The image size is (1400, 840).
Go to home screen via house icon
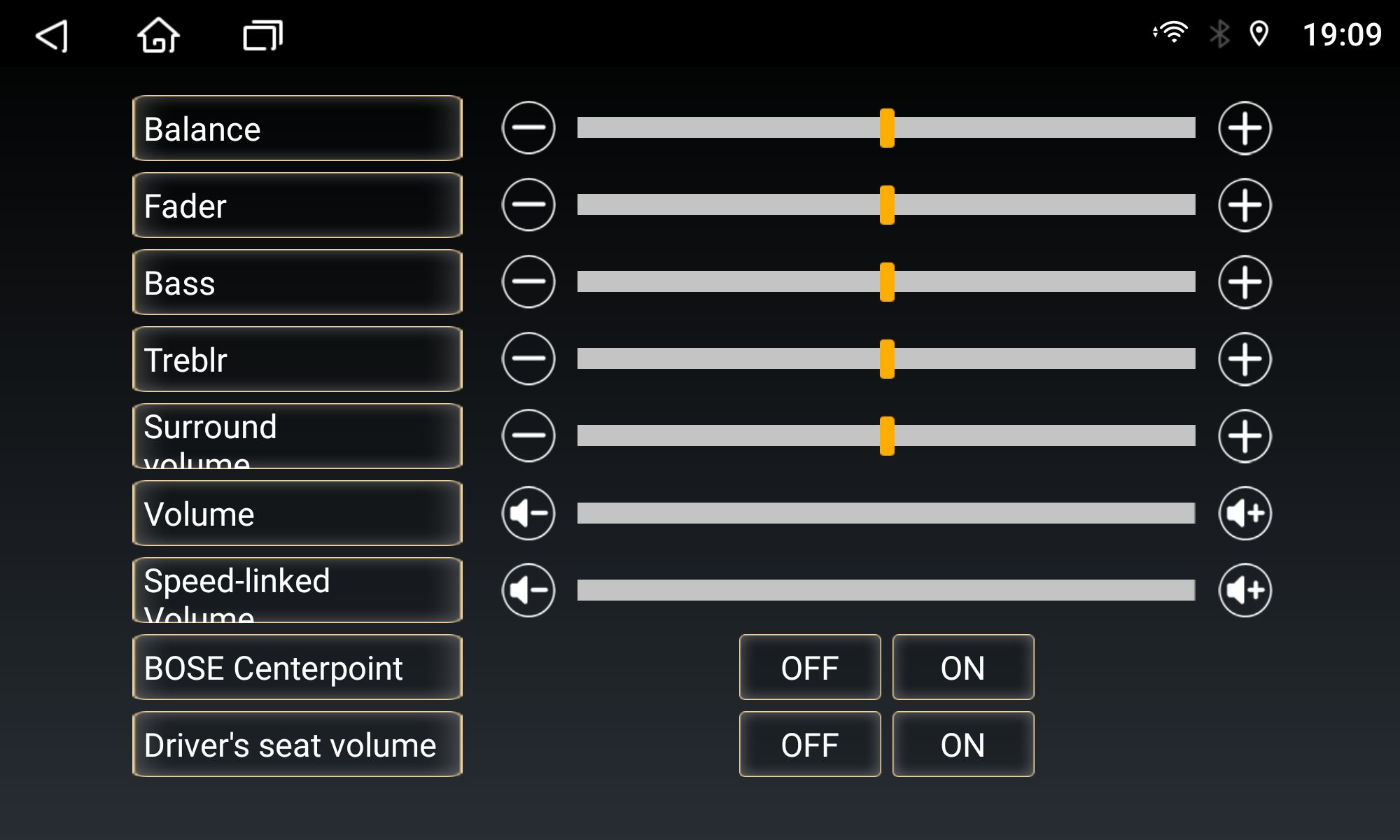(x=158, y=35)
